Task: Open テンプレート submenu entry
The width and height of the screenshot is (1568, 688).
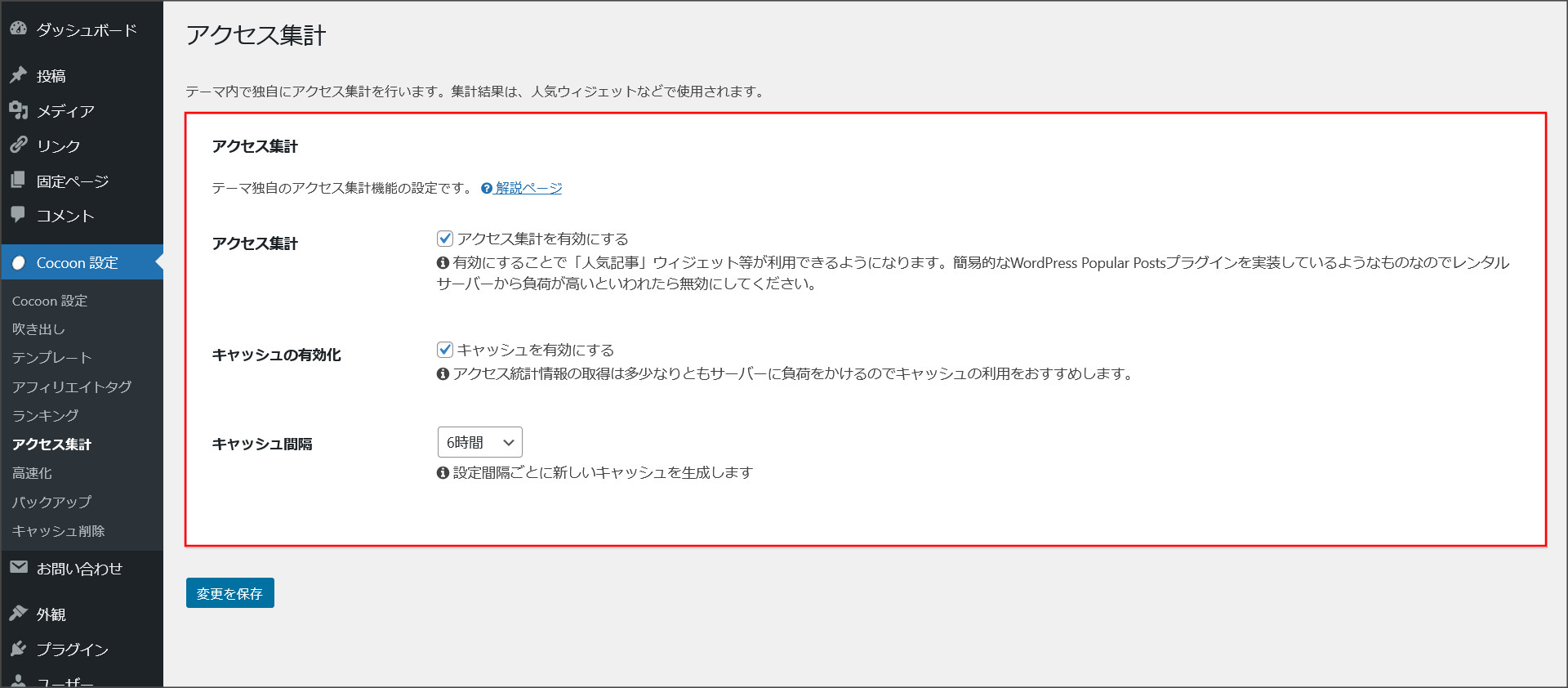Action: click(x=51, y=358)
